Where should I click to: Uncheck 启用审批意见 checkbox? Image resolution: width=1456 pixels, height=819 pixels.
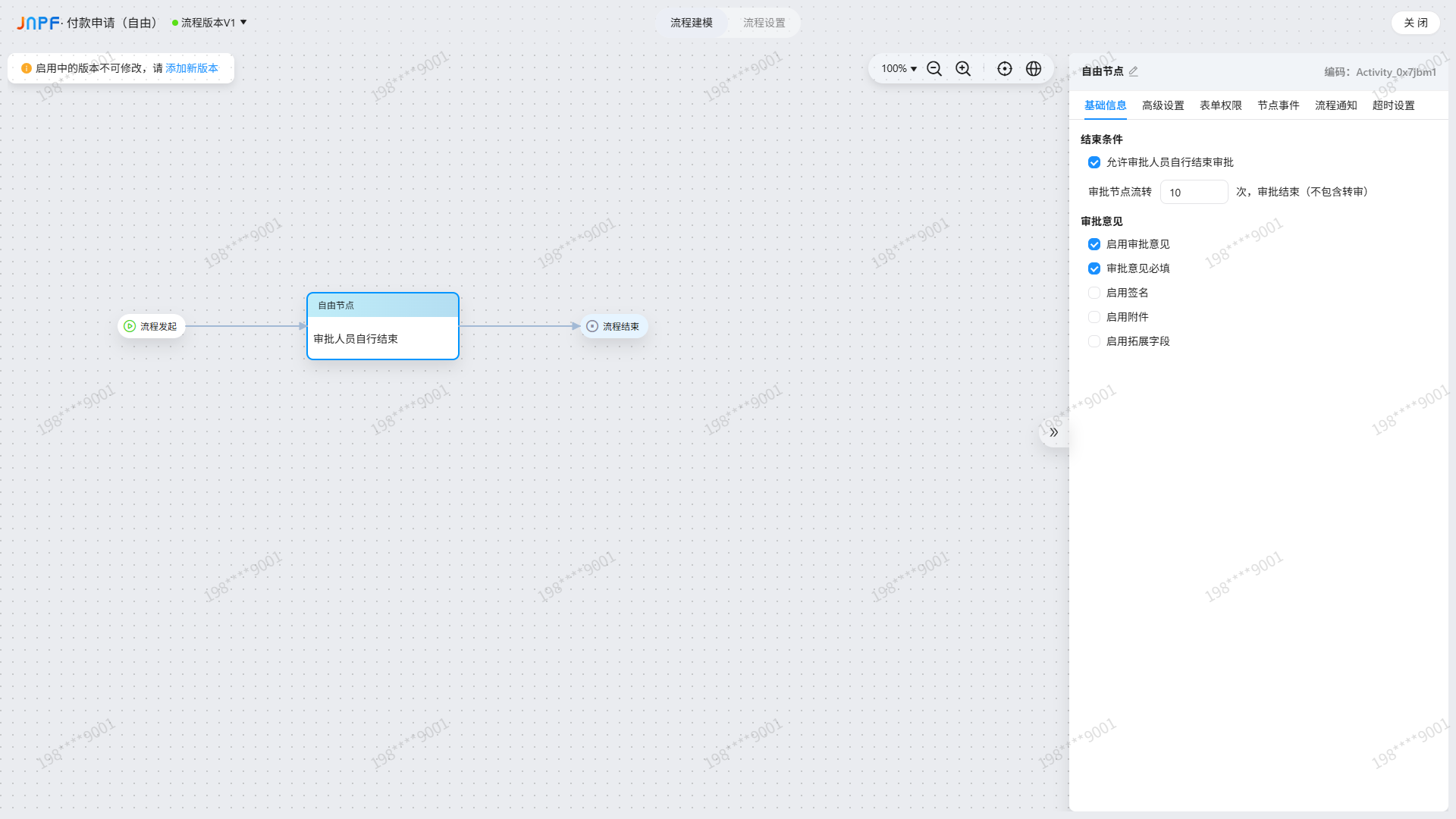point(1094,244)
